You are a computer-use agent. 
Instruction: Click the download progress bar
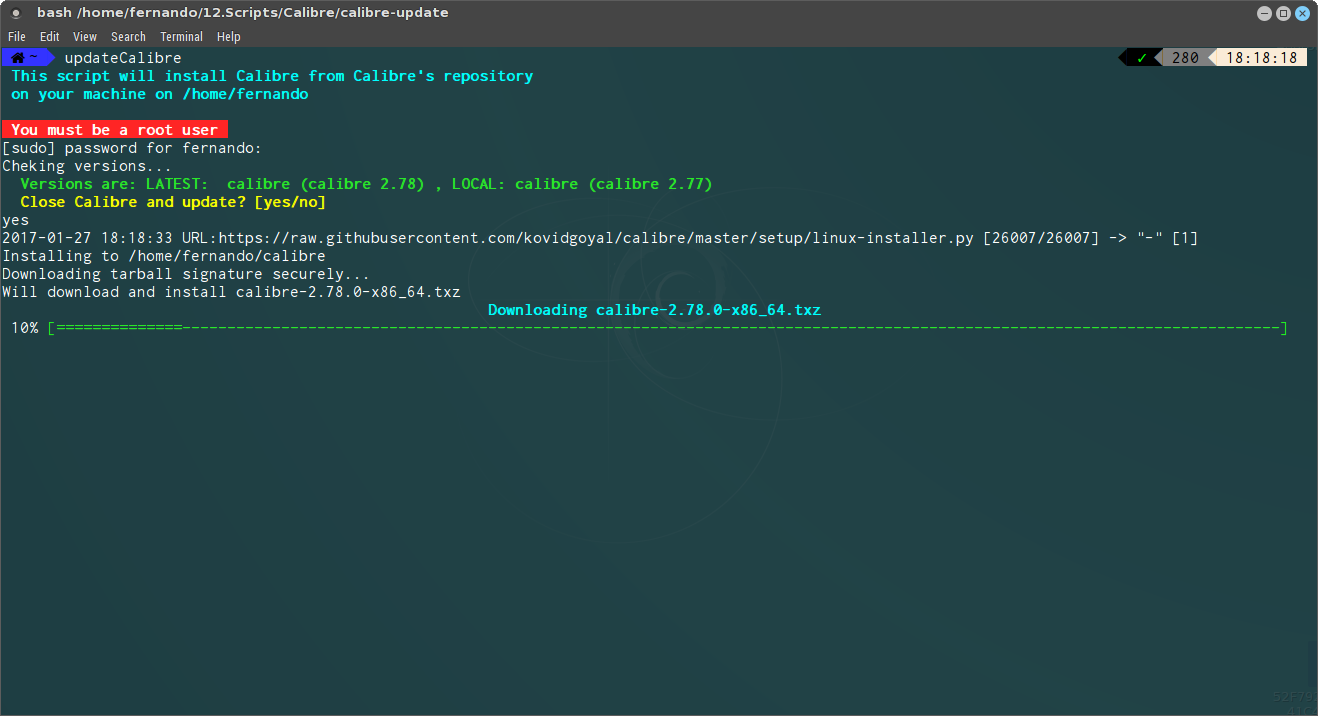667,328
